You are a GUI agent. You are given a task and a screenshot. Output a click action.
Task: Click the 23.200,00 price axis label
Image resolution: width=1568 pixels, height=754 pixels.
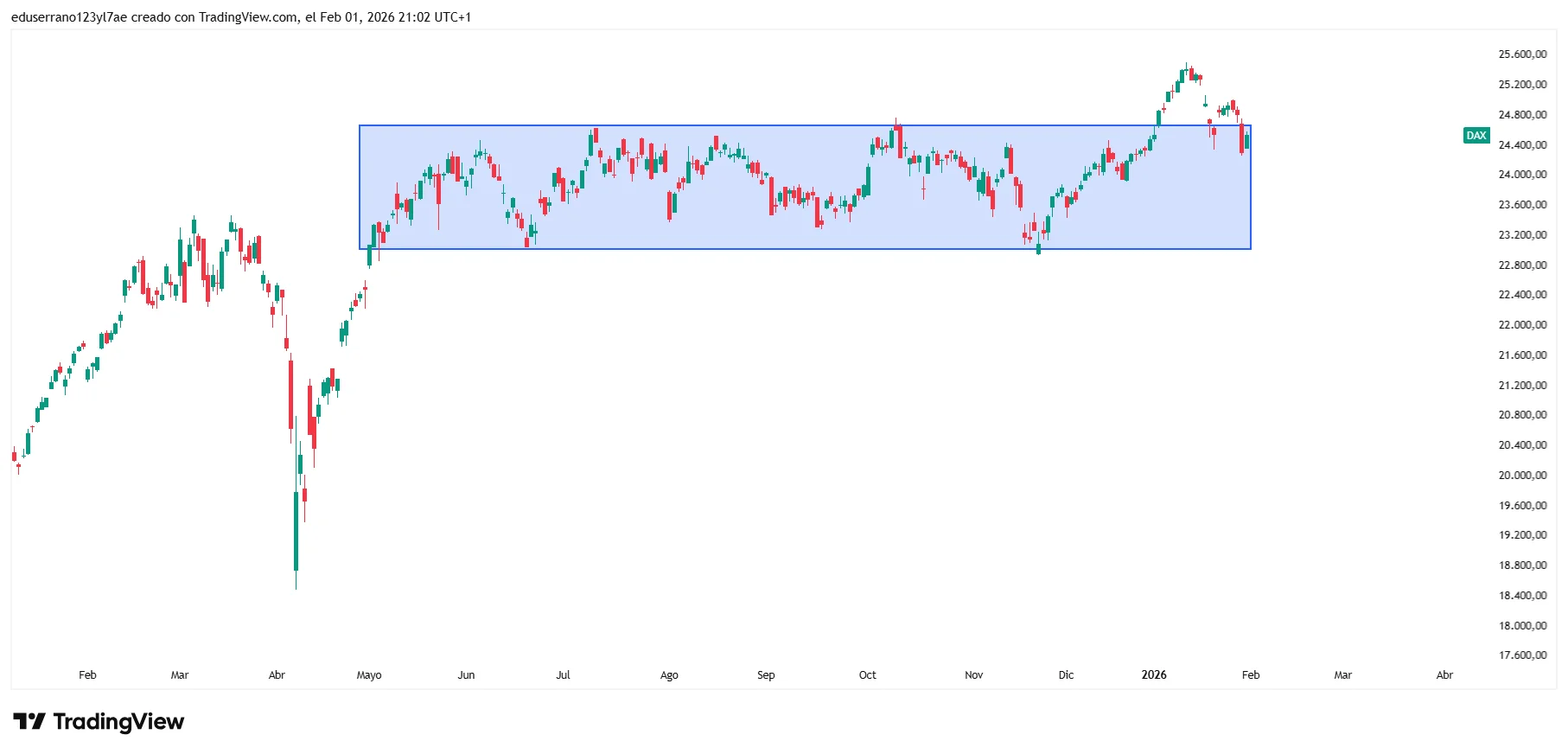tap(1522, 235)
